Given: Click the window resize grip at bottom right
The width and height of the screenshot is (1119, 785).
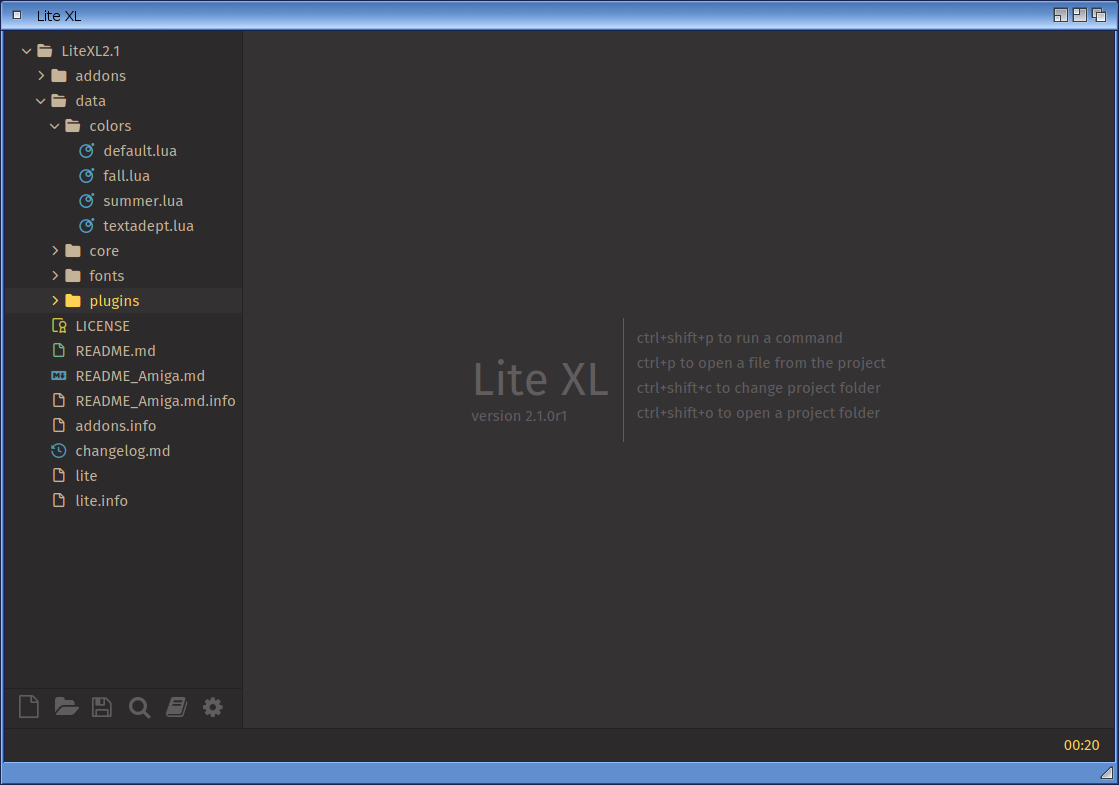Looking at the screenshot, I should [x=1106, y=772].
